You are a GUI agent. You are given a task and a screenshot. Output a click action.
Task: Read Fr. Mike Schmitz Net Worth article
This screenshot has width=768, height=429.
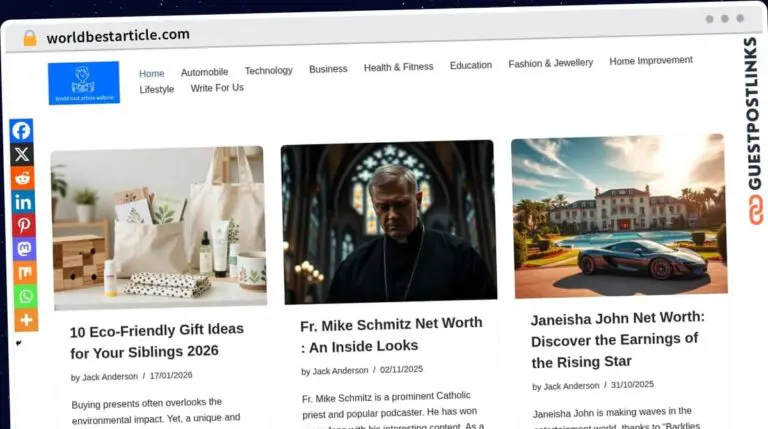tap(391, 334)
